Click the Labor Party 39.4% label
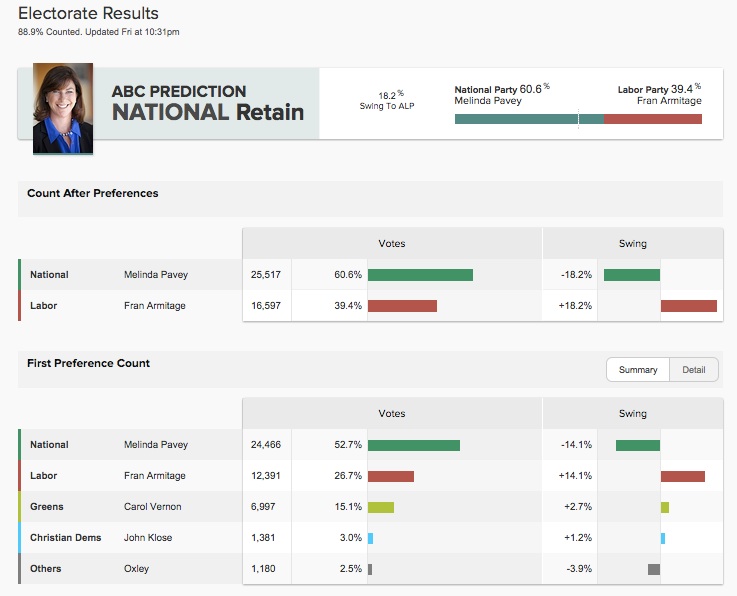737x596 pixels. click(659, 89)
